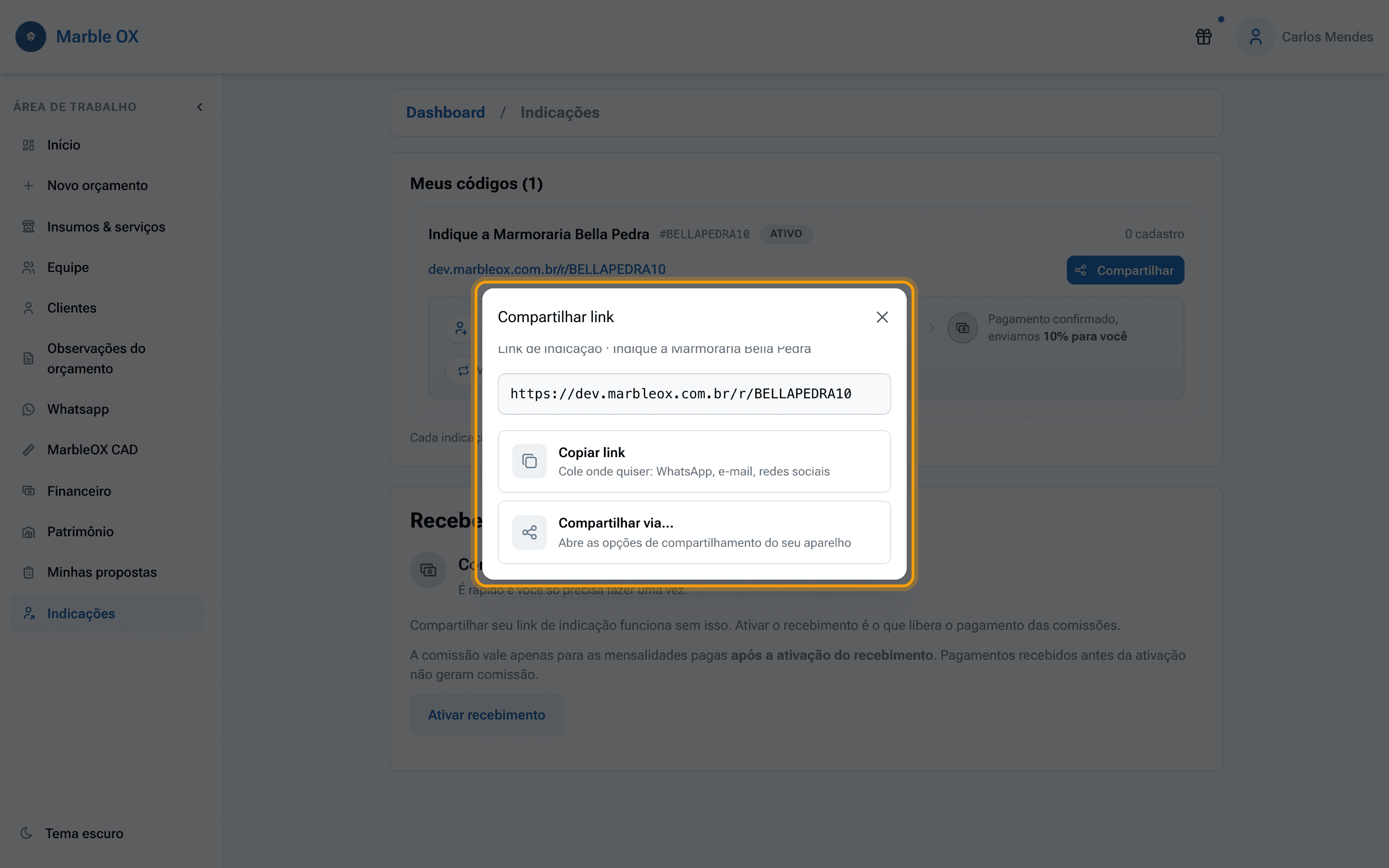1389x868 pixels.
Task: Click the recurring arrows step icon
Action: click(463, 370)
